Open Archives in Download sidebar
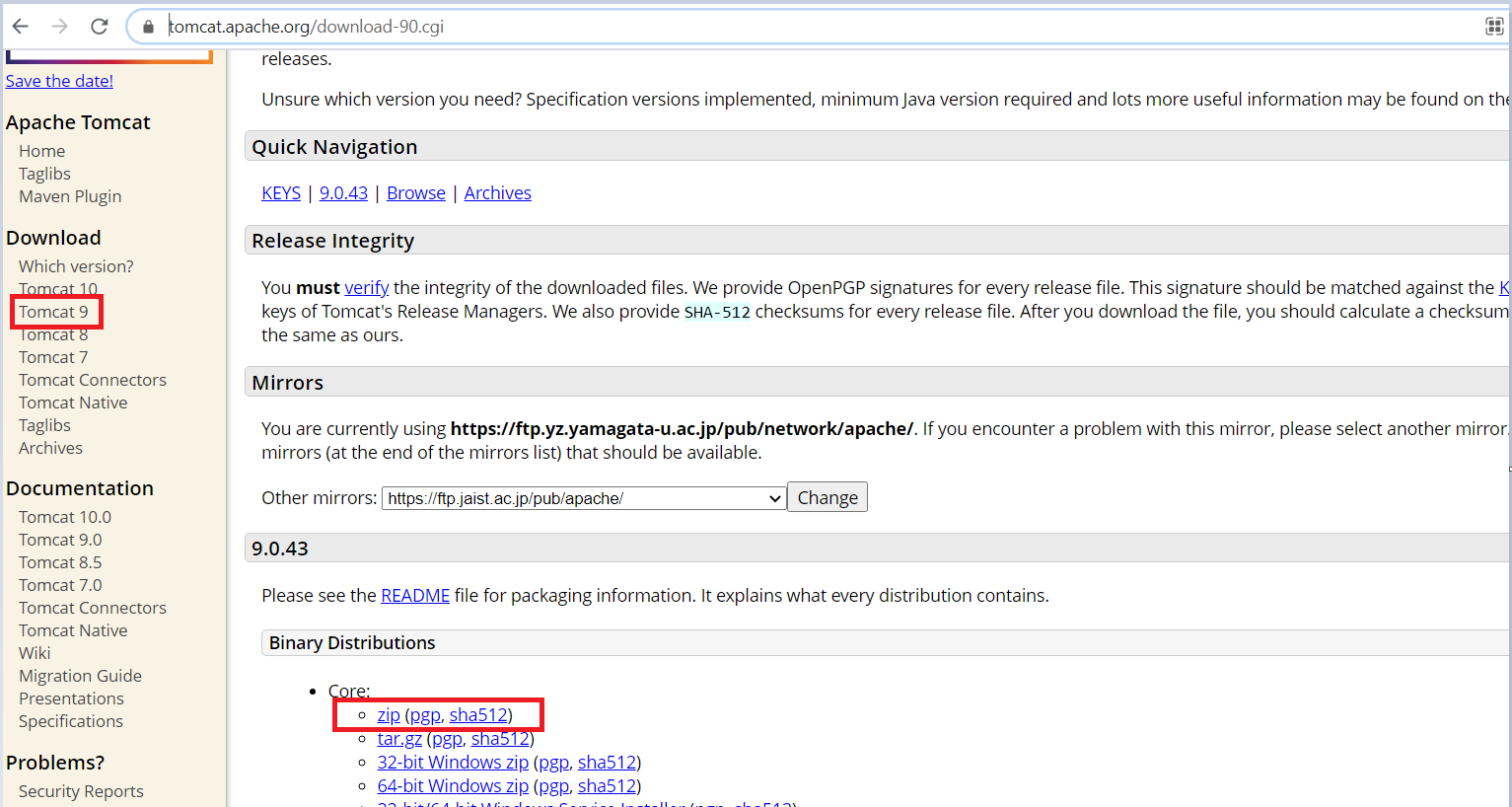The image size is (1512, 807). click(50, 448)
